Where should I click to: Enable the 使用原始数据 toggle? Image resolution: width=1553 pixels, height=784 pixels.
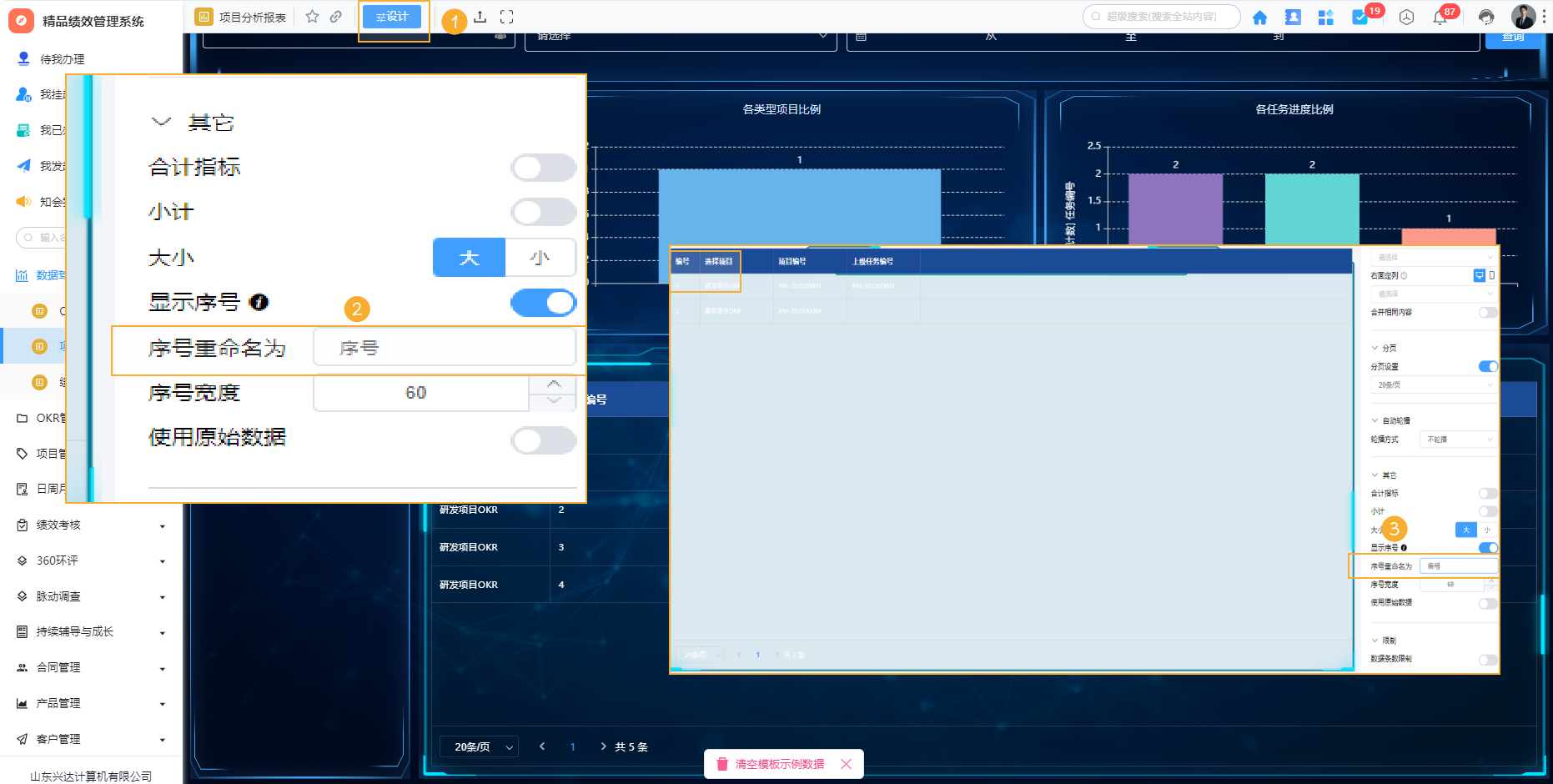point(543,440)
